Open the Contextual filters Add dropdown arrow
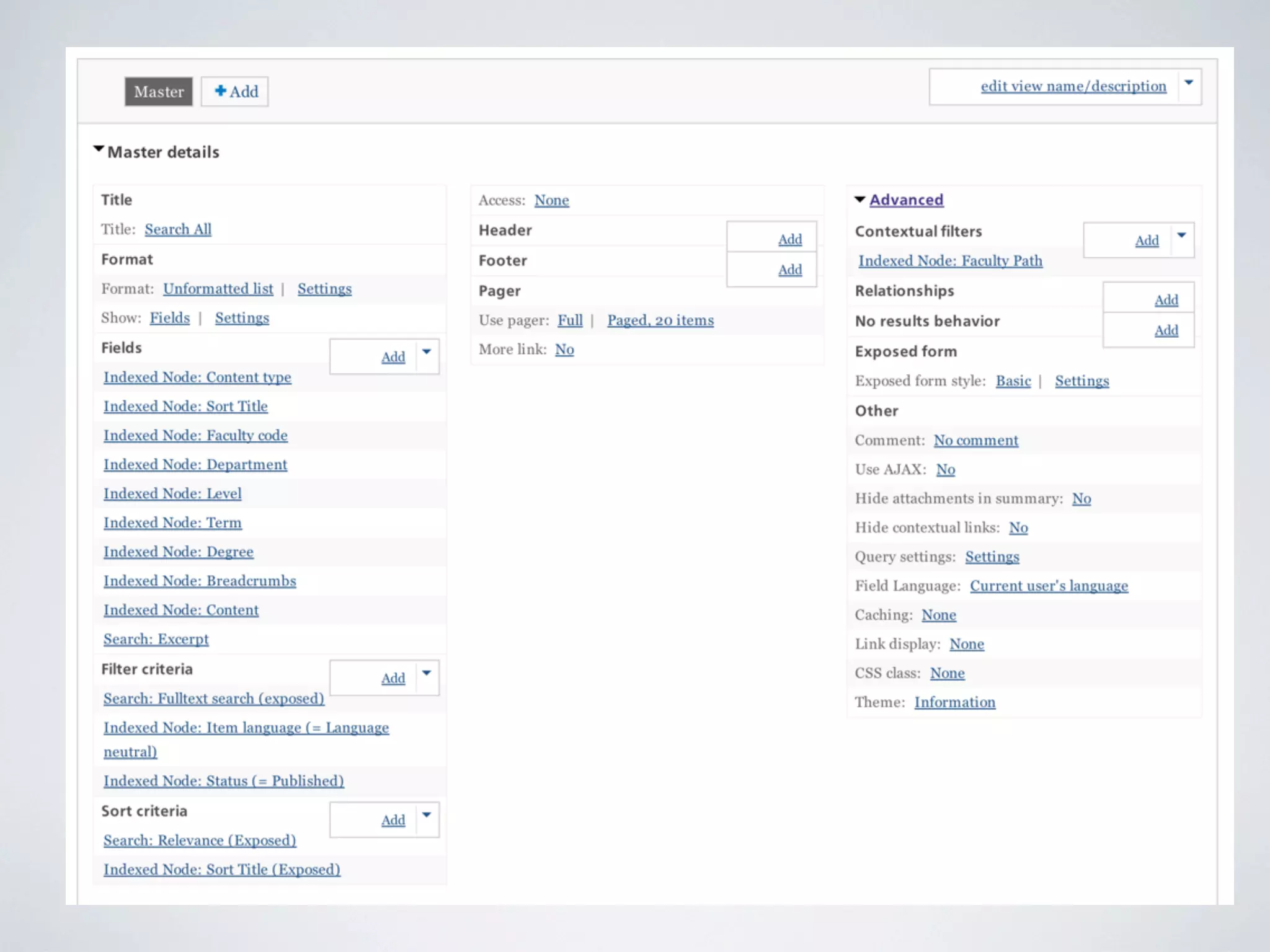Screen dimensions: 1270x952 (x=1181, y=236)
